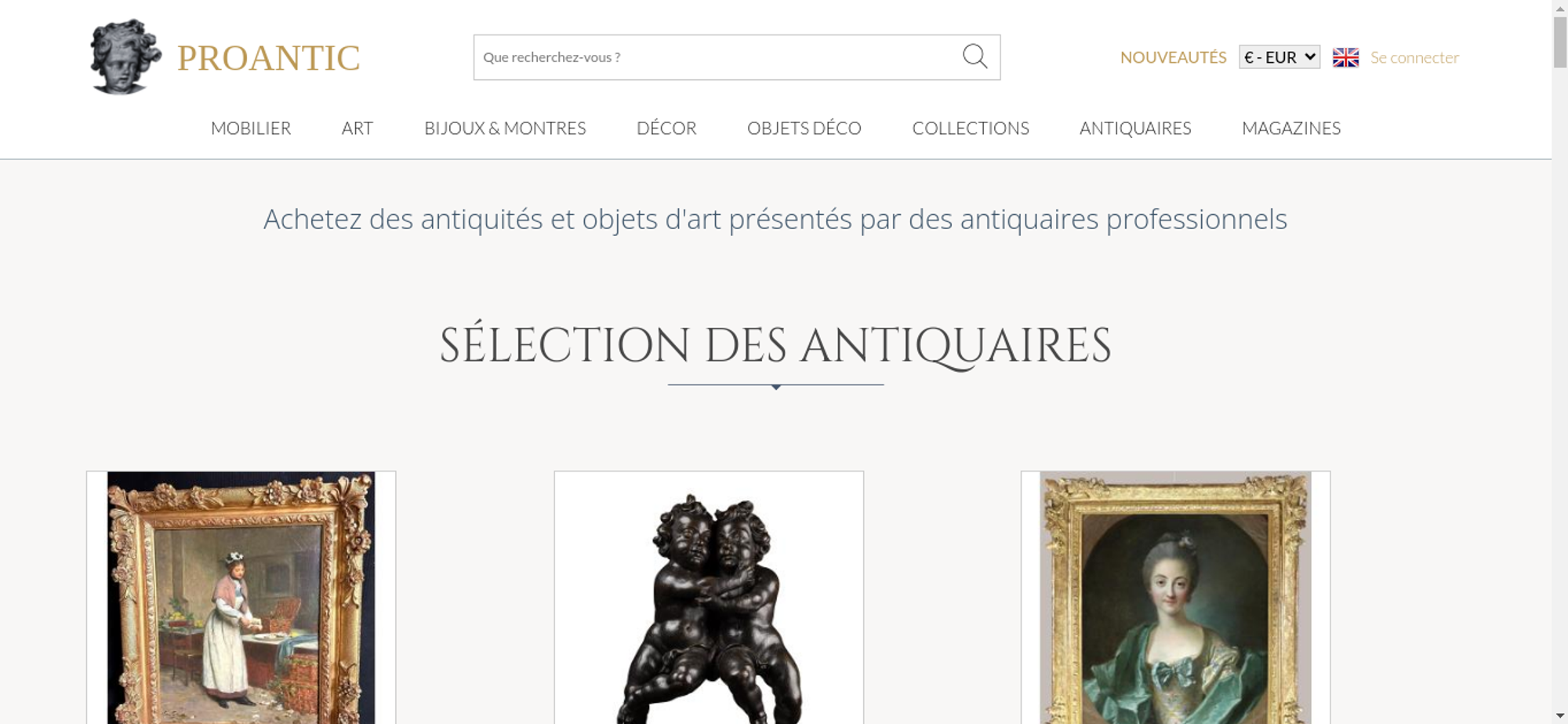Open the lady portrait in green dress
The width and height of the screenshot is (1568, 724).
point(1175,598)
